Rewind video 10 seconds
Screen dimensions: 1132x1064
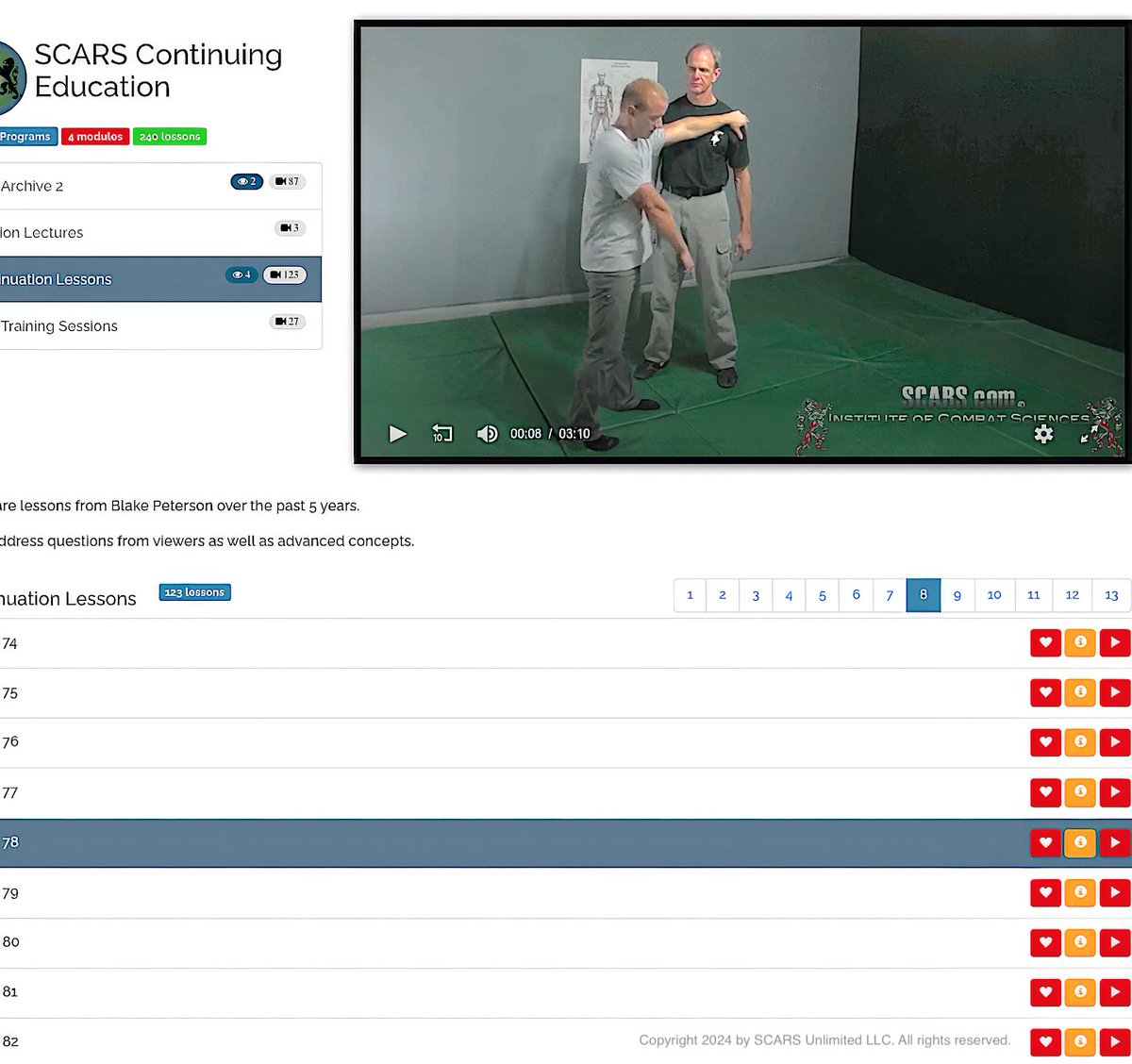pos(442,434)
